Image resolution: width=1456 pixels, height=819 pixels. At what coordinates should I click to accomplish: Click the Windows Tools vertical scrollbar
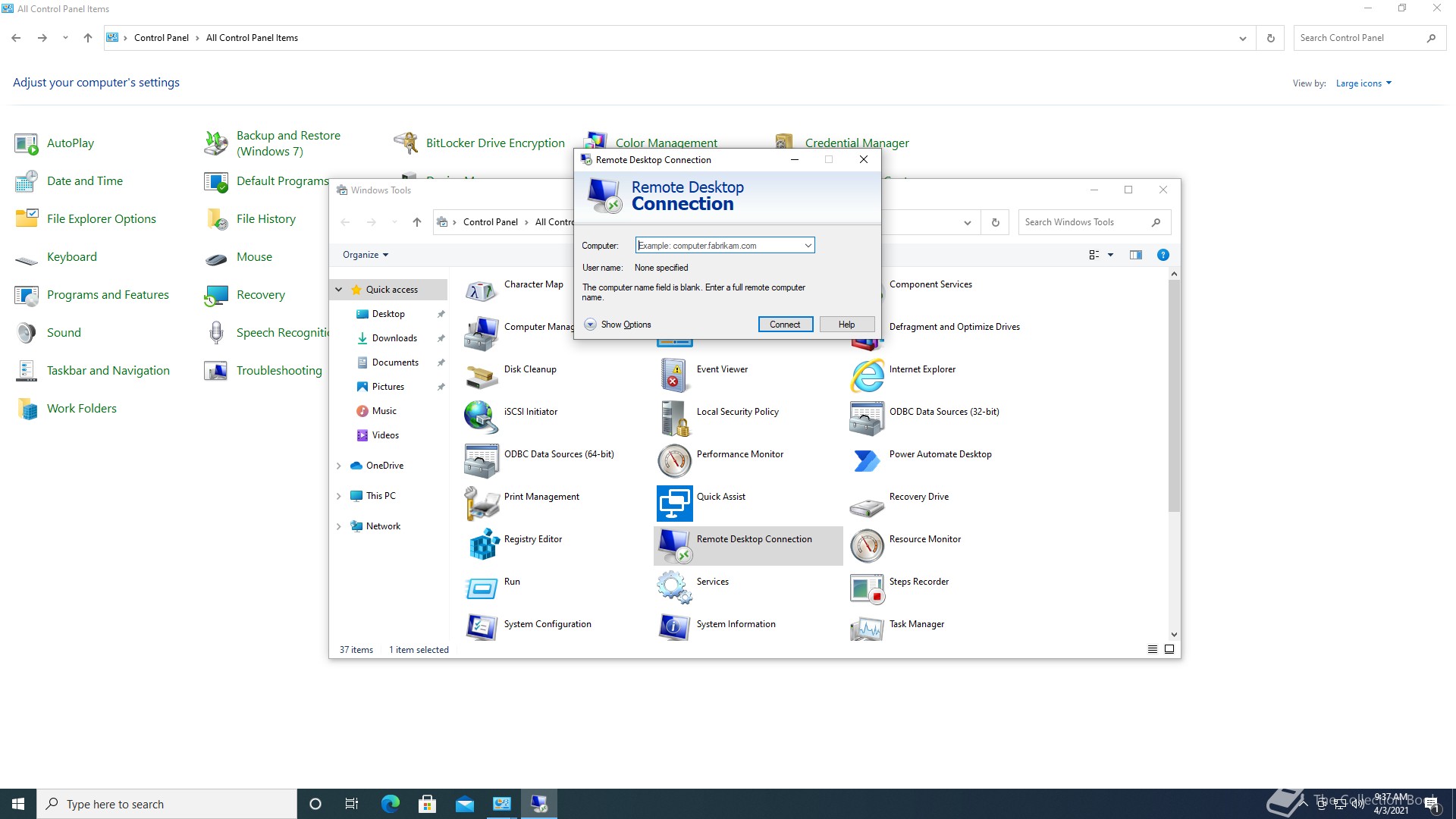click(1174, 394)
